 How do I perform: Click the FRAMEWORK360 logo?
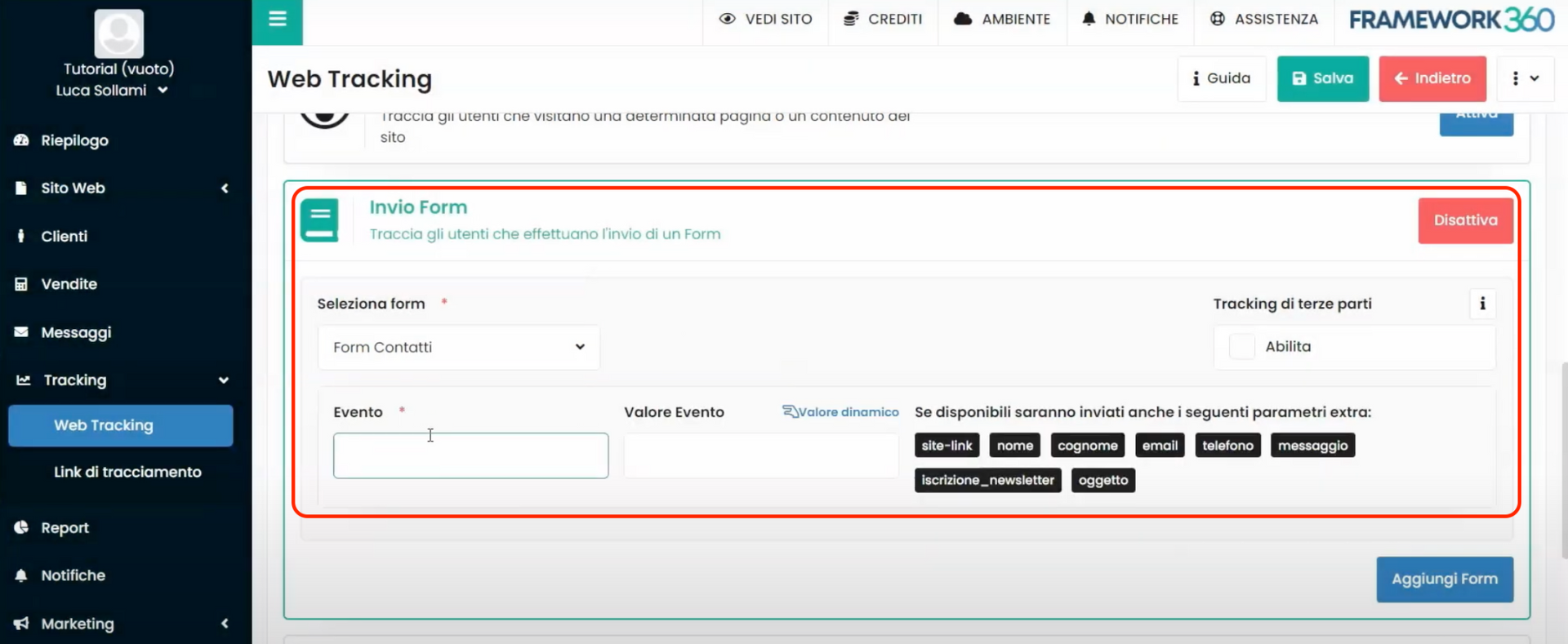(x=1451, y=20)
